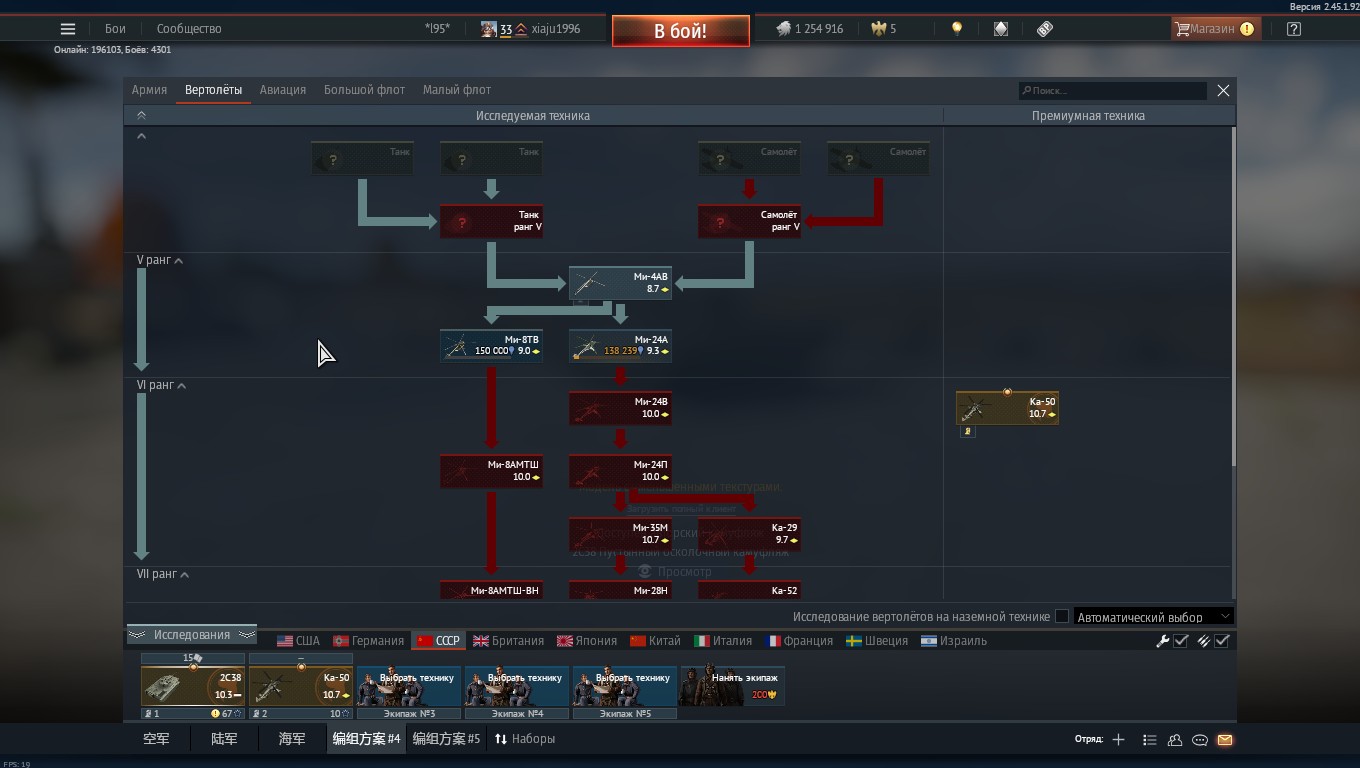Open the chat bubble icon
The width and height of the screenshot is (1360, 768).
(x=1200, y=740)
